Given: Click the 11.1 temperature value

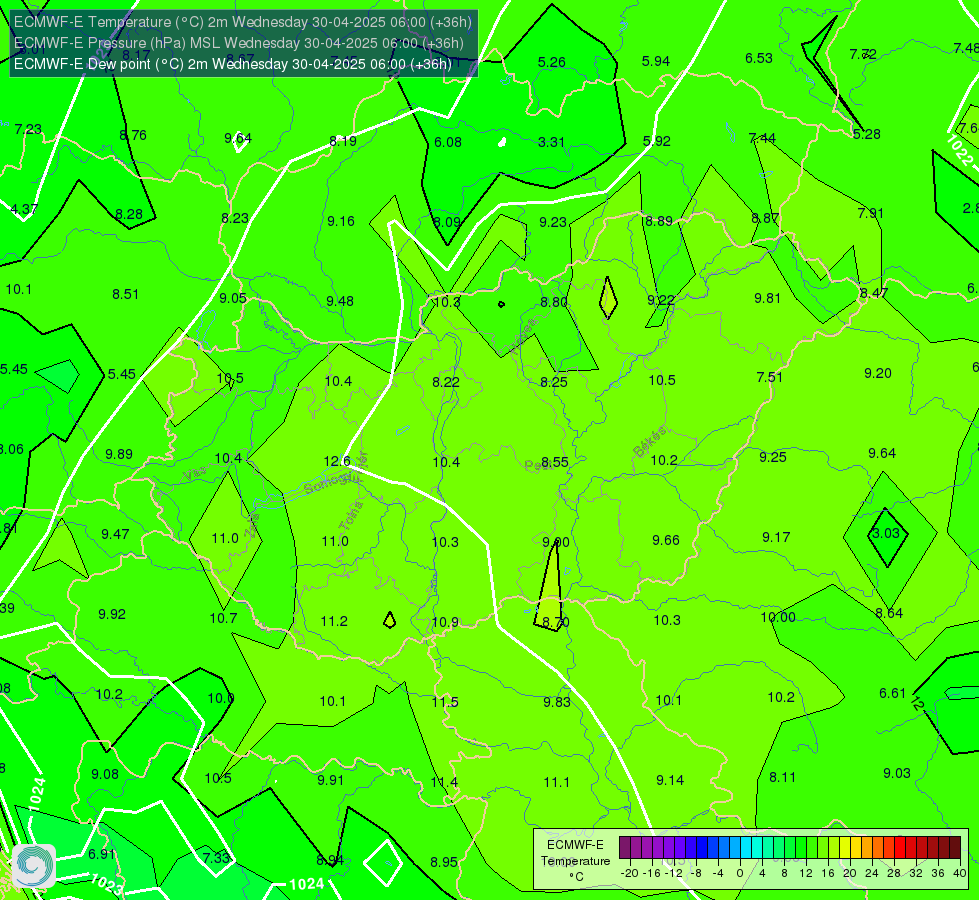Looking at the screenshot, I should tap(556, 782).
